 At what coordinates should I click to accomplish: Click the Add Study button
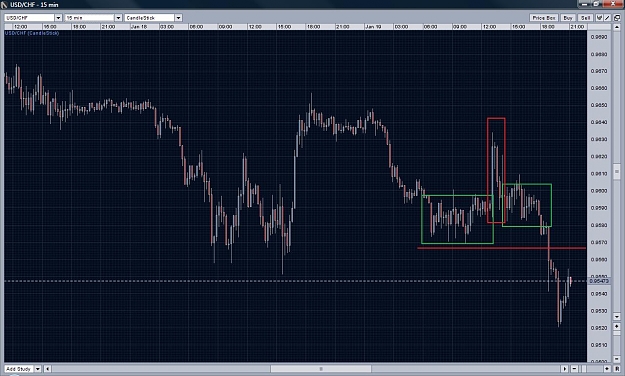[x=19, y=369]
